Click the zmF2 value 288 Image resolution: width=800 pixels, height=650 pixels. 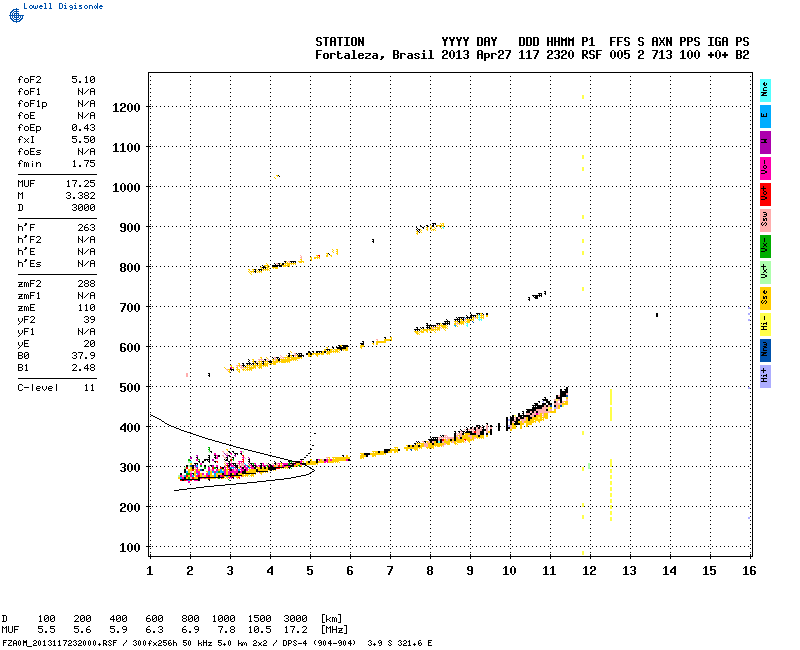click(x=86, y=284)
